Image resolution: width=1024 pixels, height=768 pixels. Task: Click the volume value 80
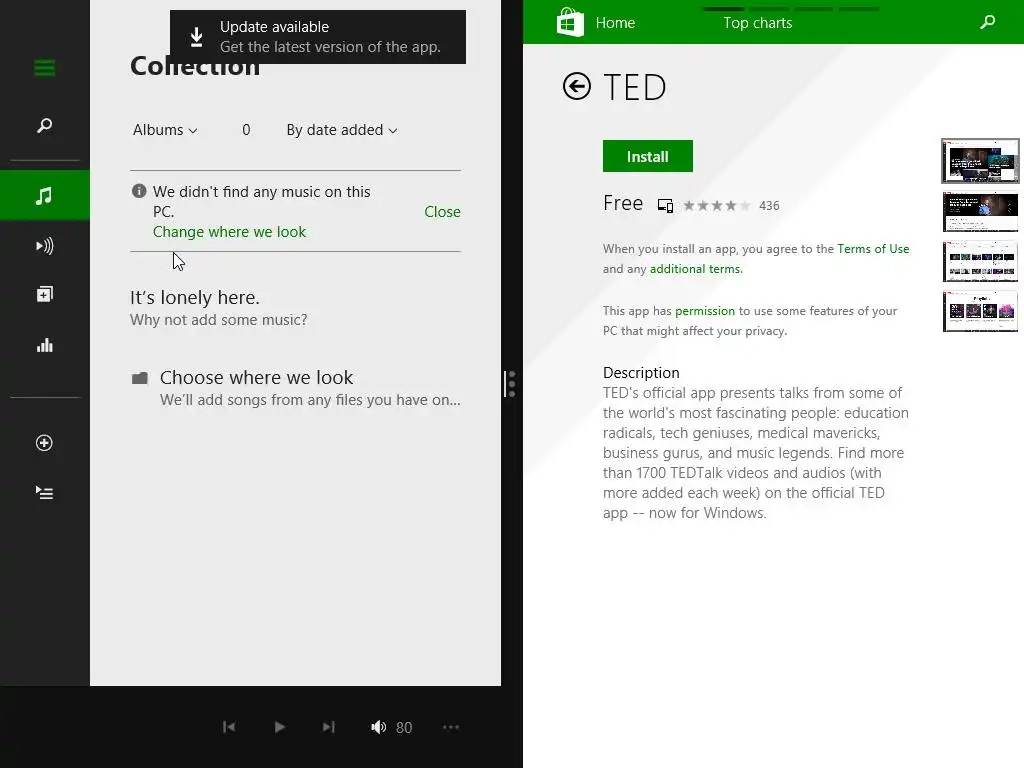pos(404,728)
